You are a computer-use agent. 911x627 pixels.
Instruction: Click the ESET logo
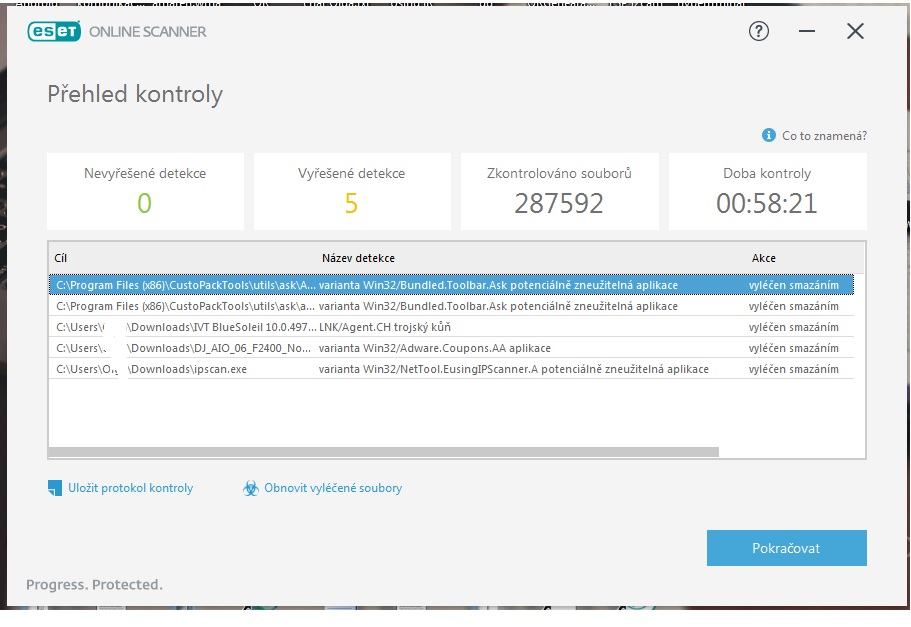pyautogui.click(x=54, y=31)
